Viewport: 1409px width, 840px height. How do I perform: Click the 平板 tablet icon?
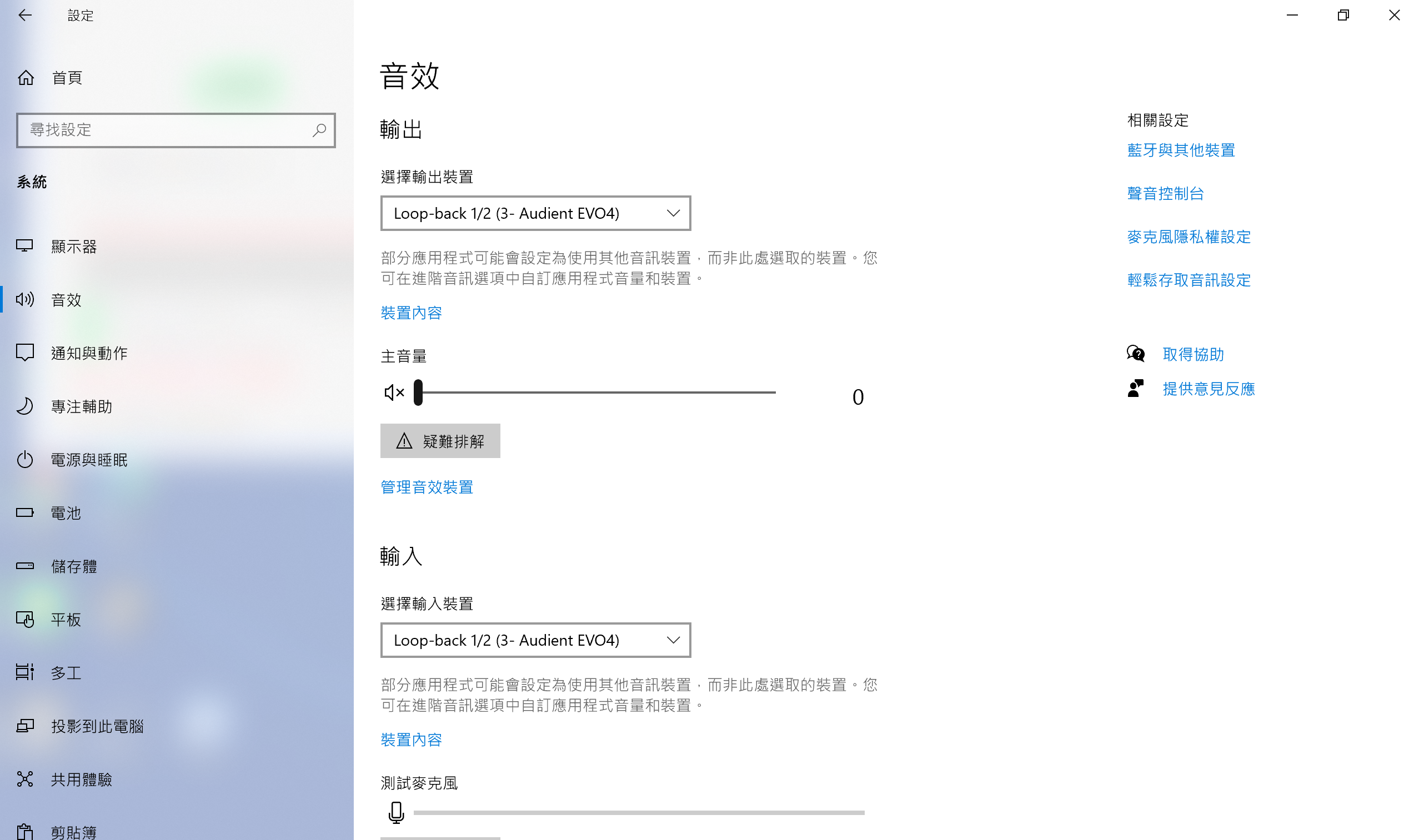pyautogui.click(x=24, y=619)
